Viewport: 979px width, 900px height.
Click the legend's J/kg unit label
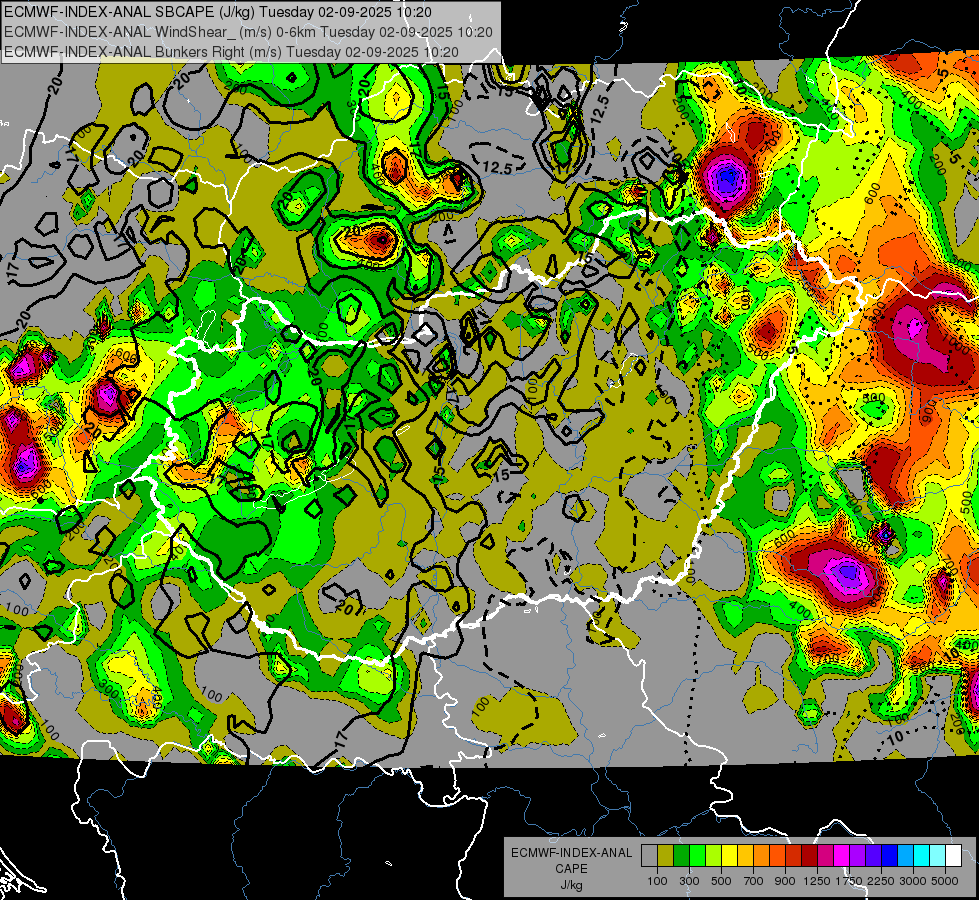pos(571,885)
